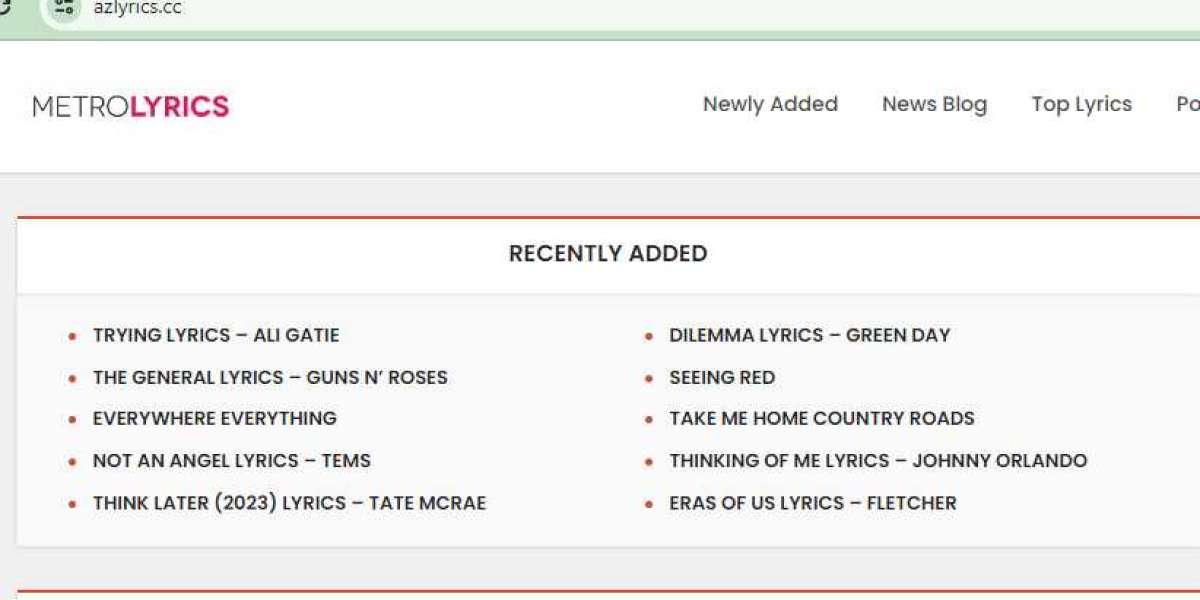
Task: Open the Seeing Red lyrics link
Action: tap(722, 377)
